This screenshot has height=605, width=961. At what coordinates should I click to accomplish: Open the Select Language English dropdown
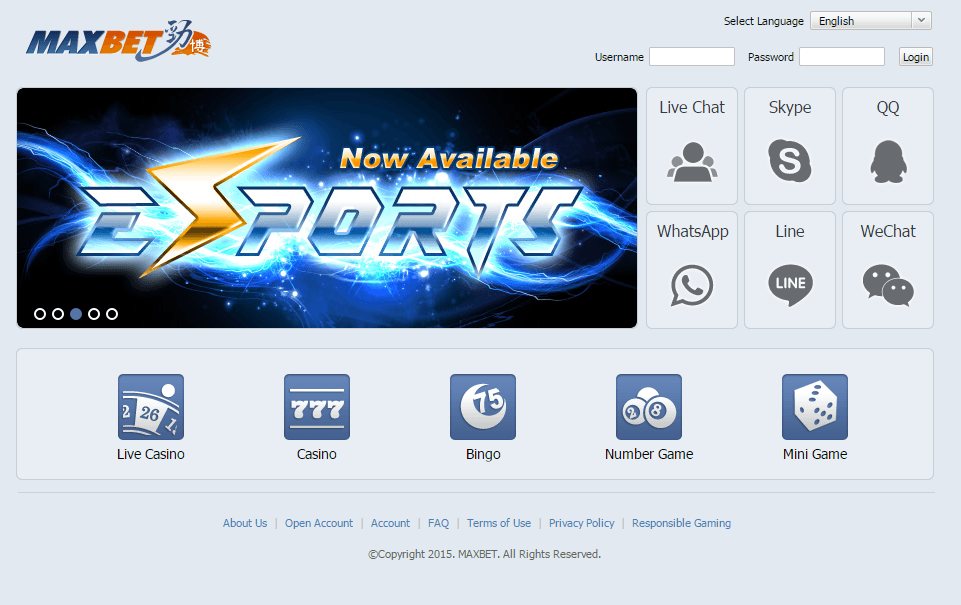(x=870, y=21)
